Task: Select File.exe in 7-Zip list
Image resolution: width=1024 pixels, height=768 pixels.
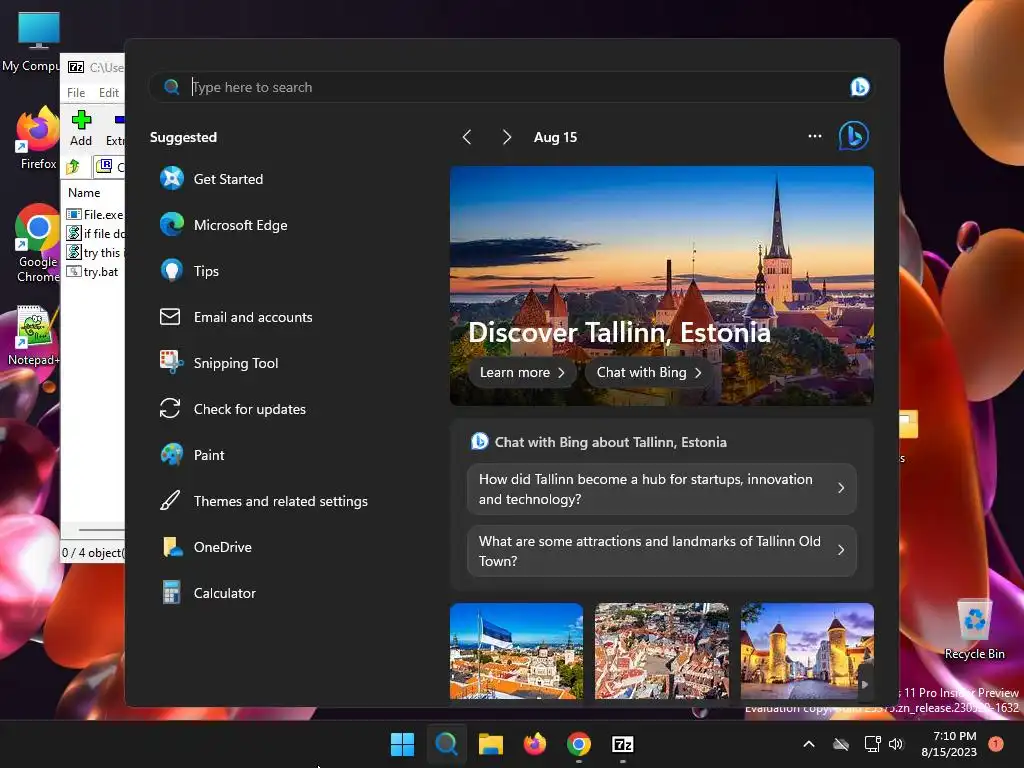Action: click(x=95, y=214)
